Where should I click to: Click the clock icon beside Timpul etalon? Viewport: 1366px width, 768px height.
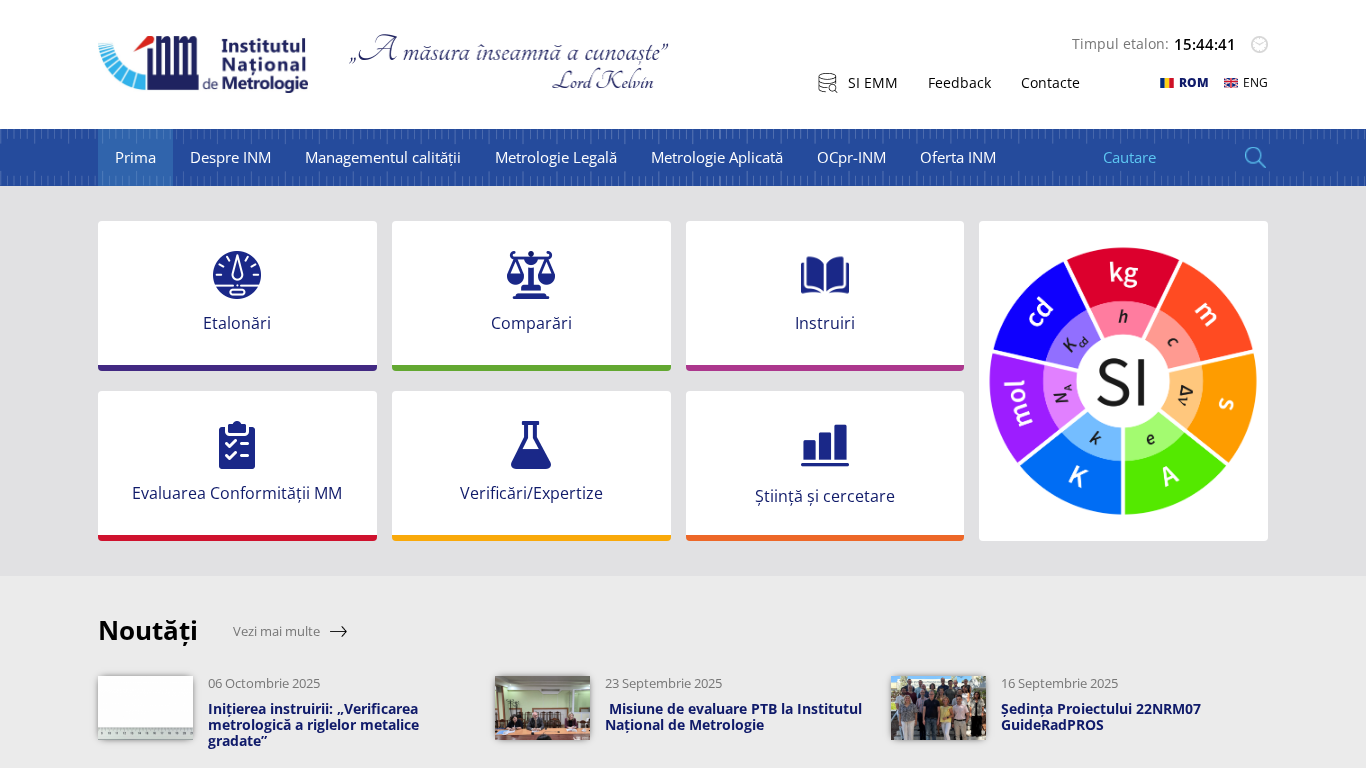[x=1259, y=44]
